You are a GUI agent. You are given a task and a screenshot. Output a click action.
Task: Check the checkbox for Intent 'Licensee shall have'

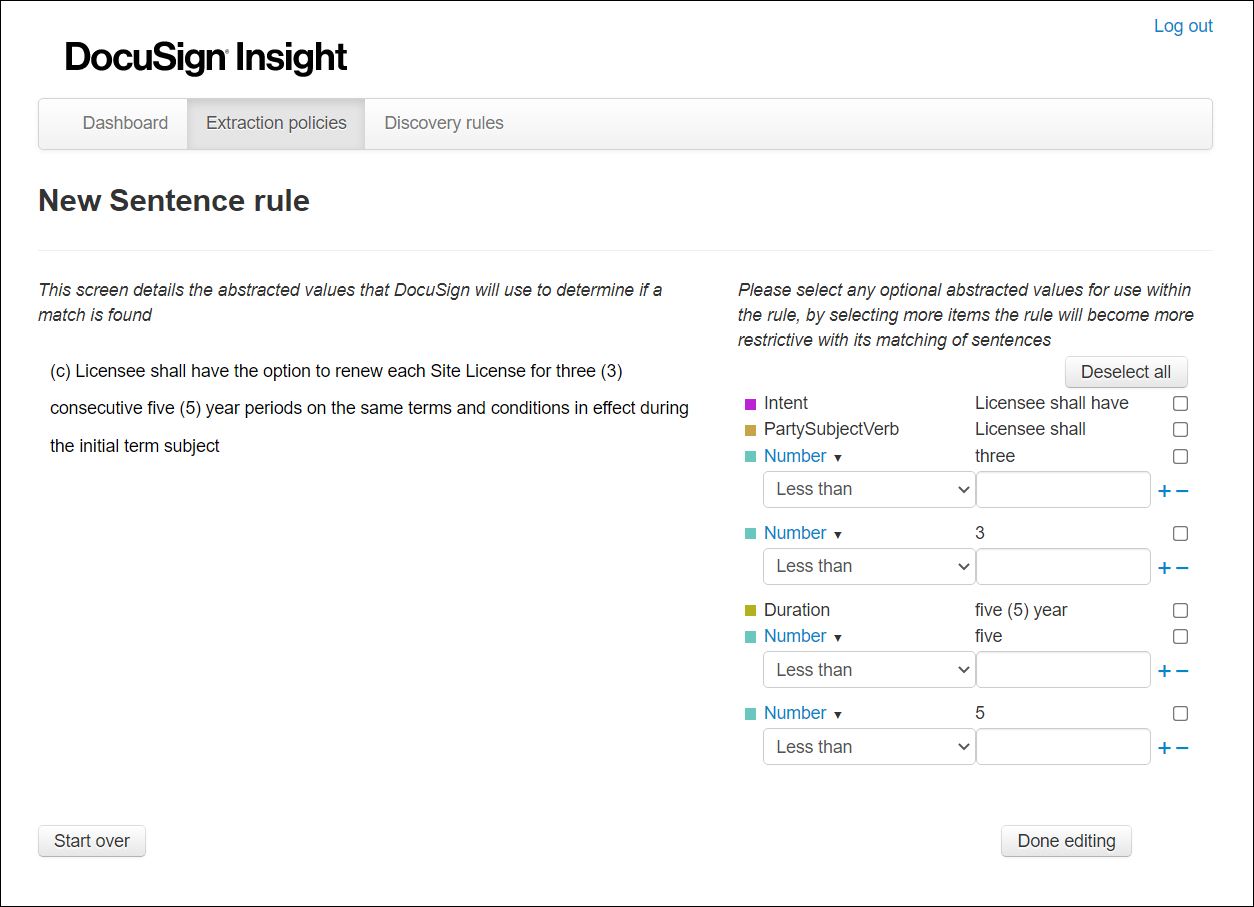coord(1180,403)
